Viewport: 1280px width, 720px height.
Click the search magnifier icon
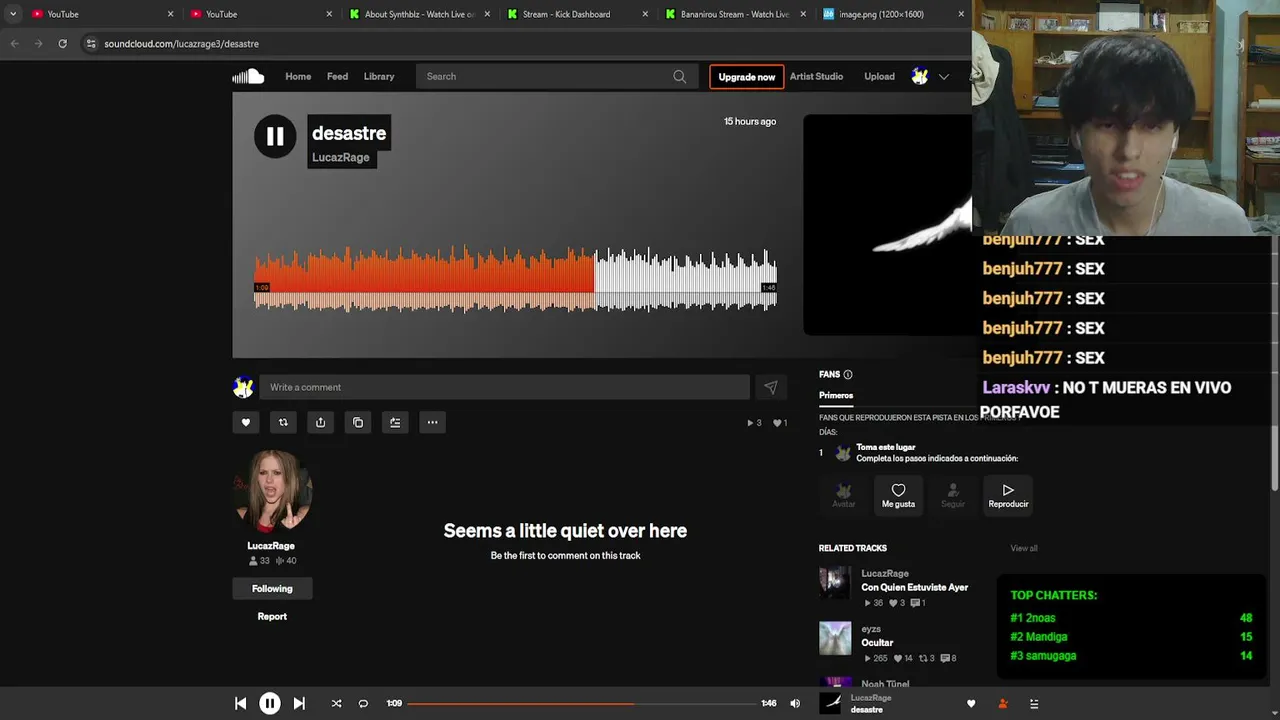[679, 76]
